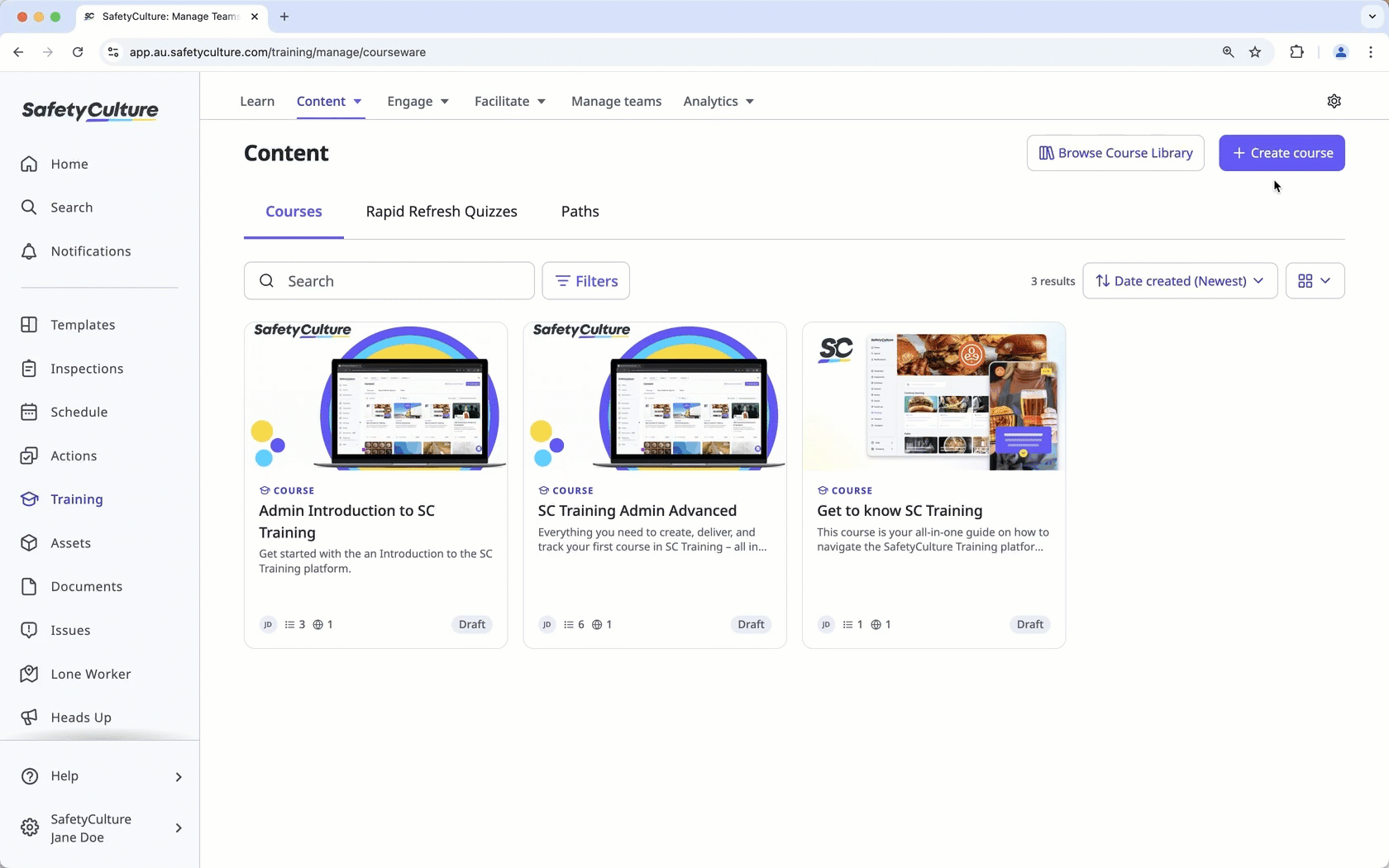The height and width of the screenshot is (868, 1389).
Task: Click Draft badge on Get to know SC Training
Action: pyautogui.click(x=1030, y=625)
